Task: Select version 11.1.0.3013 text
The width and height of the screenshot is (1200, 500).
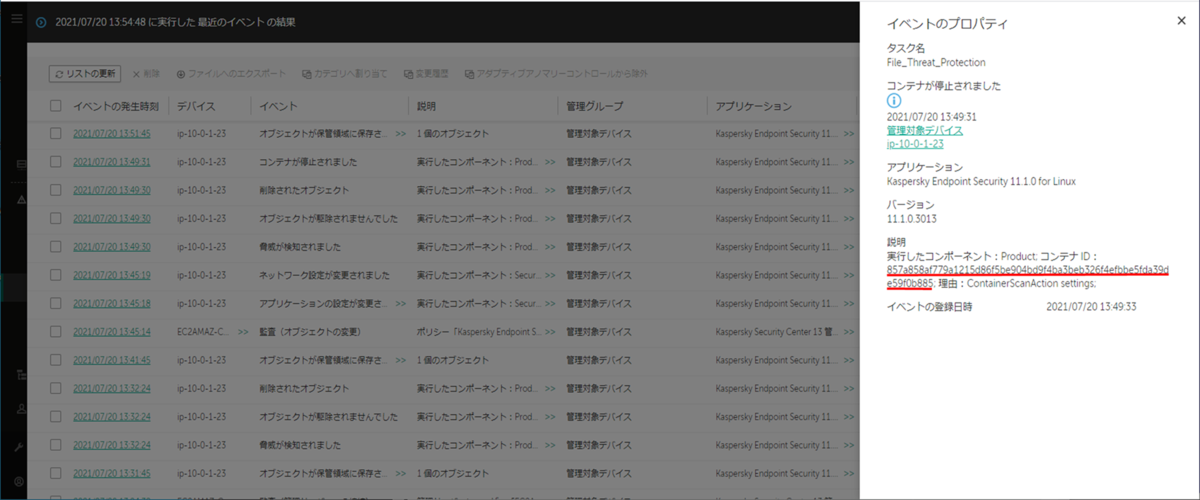Action: point(912,218)
